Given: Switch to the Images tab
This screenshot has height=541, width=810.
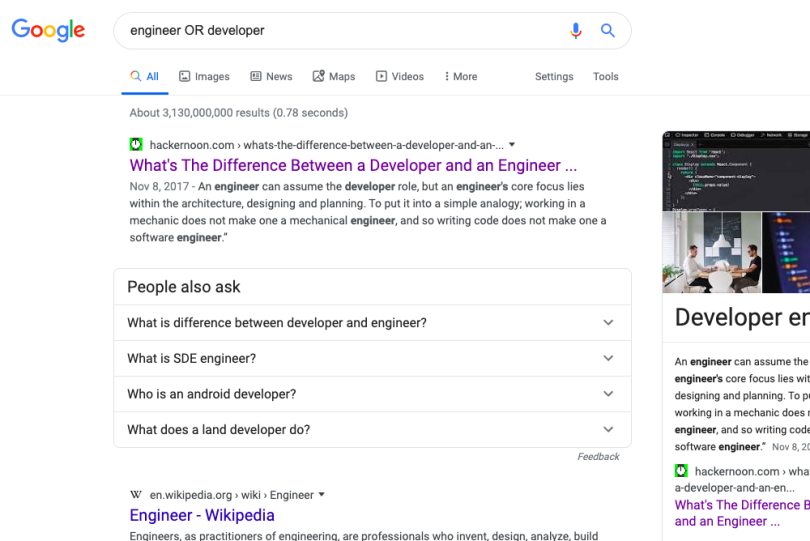Looking at the screenshot, I should pyautogui.click(x=204, y=76).
